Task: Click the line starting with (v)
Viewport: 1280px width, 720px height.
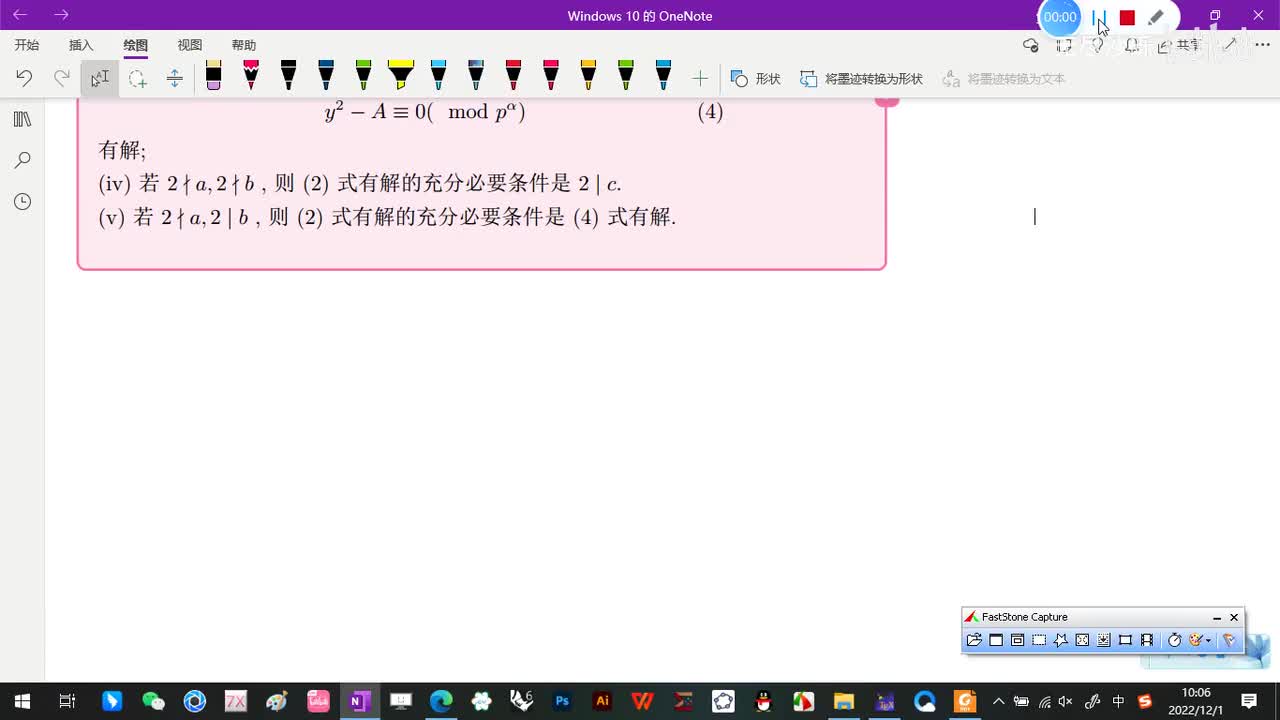Action: [387, 217]
